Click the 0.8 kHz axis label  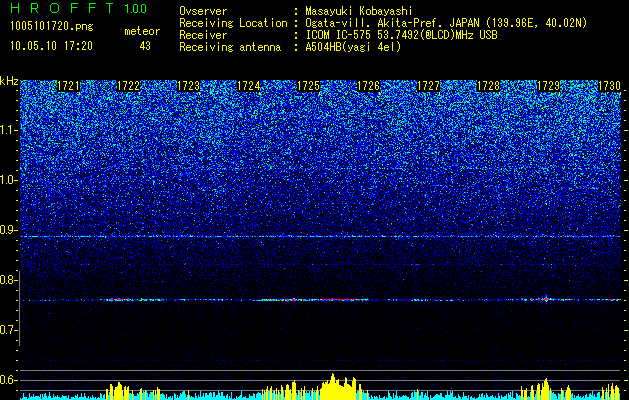click(x=8, y=280)
